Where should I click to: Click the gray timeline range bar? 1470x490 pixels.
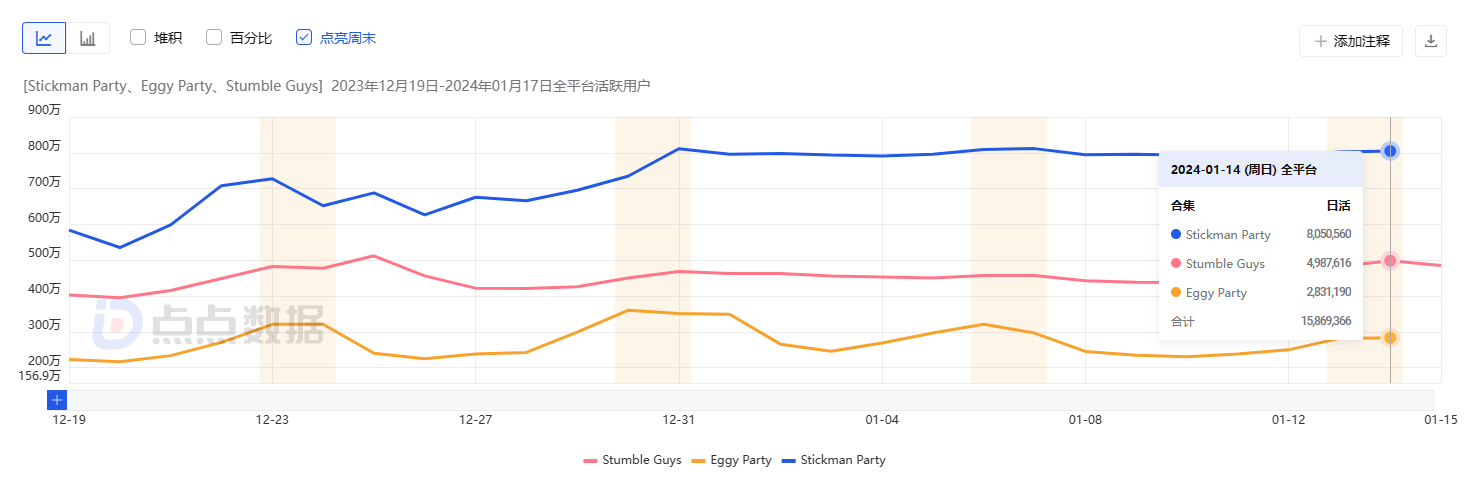click(x=750, y=400)
